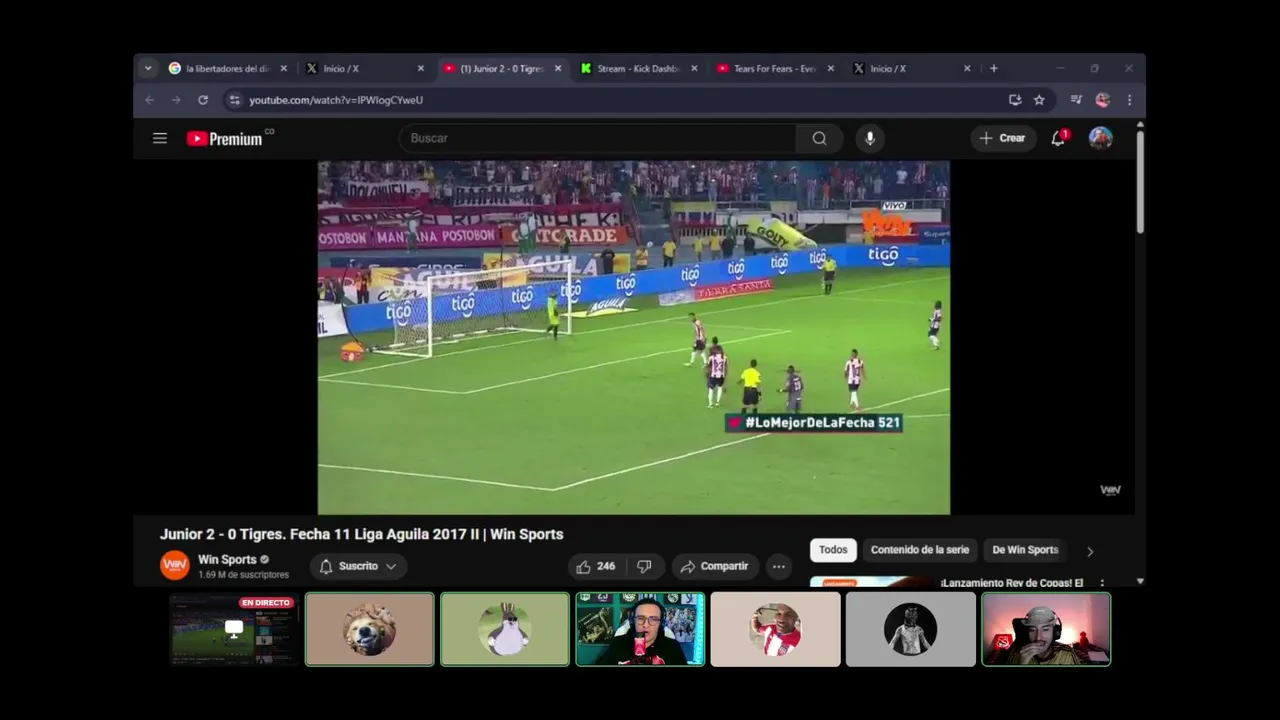Open the tab search dropdown arrow
This screenshot has width=1280, height=720.
pos(148,68)
